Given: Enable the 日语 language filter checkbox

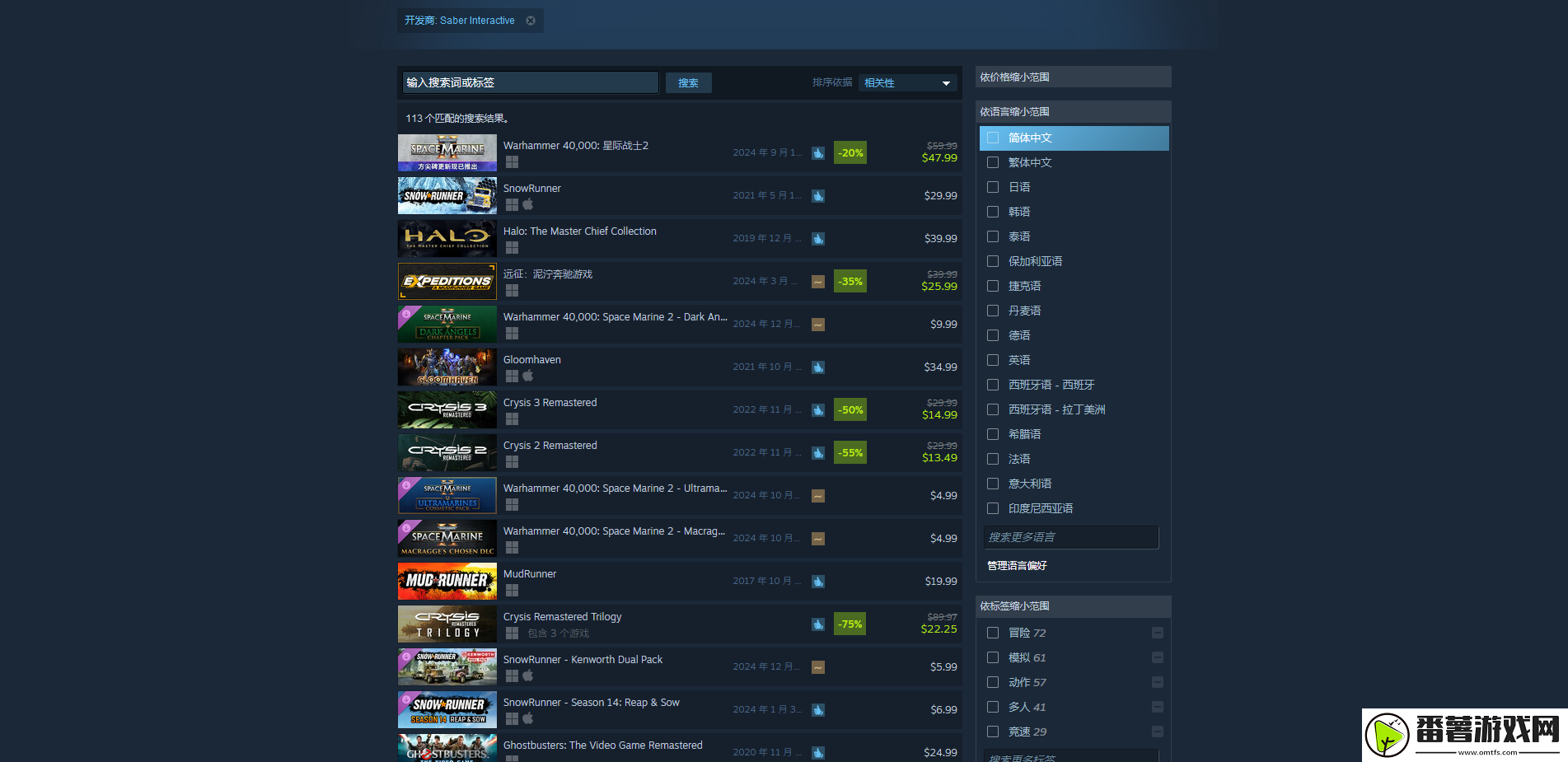Looking at the screenshot, I should click(993, 188).
